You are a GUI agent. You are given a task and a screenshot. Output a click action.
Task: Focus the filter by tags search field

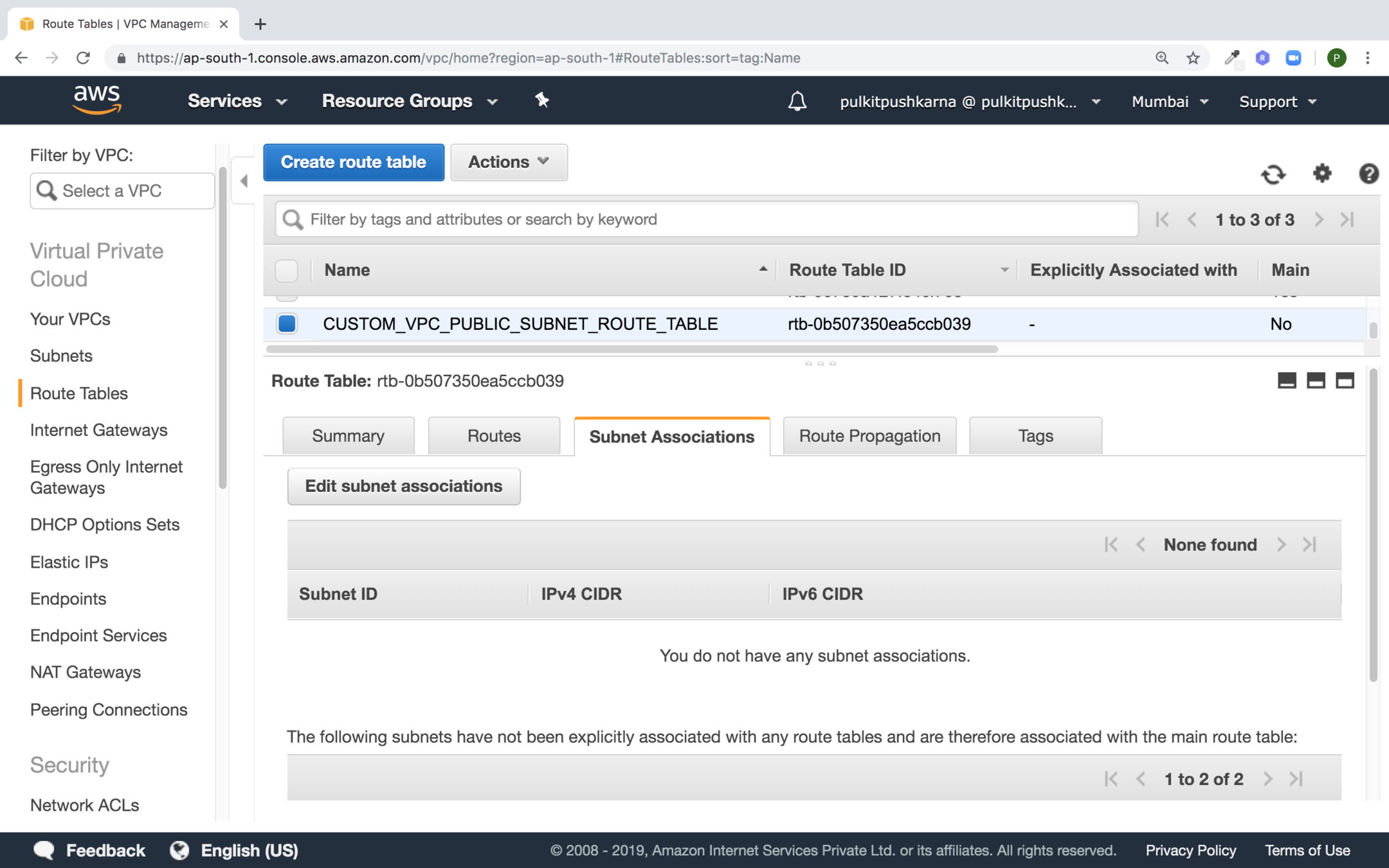pos(707,219)
